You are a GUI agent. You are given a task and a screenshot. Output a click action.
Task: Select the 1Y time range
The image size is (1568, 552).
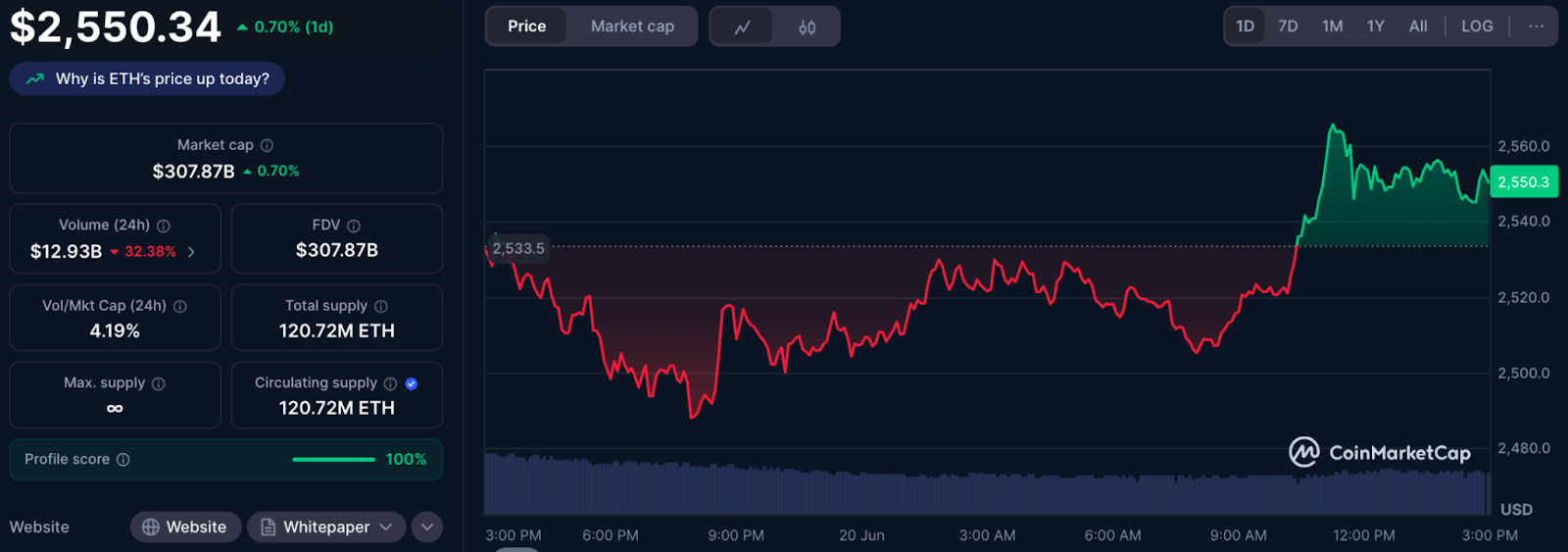pos(1375,26)
